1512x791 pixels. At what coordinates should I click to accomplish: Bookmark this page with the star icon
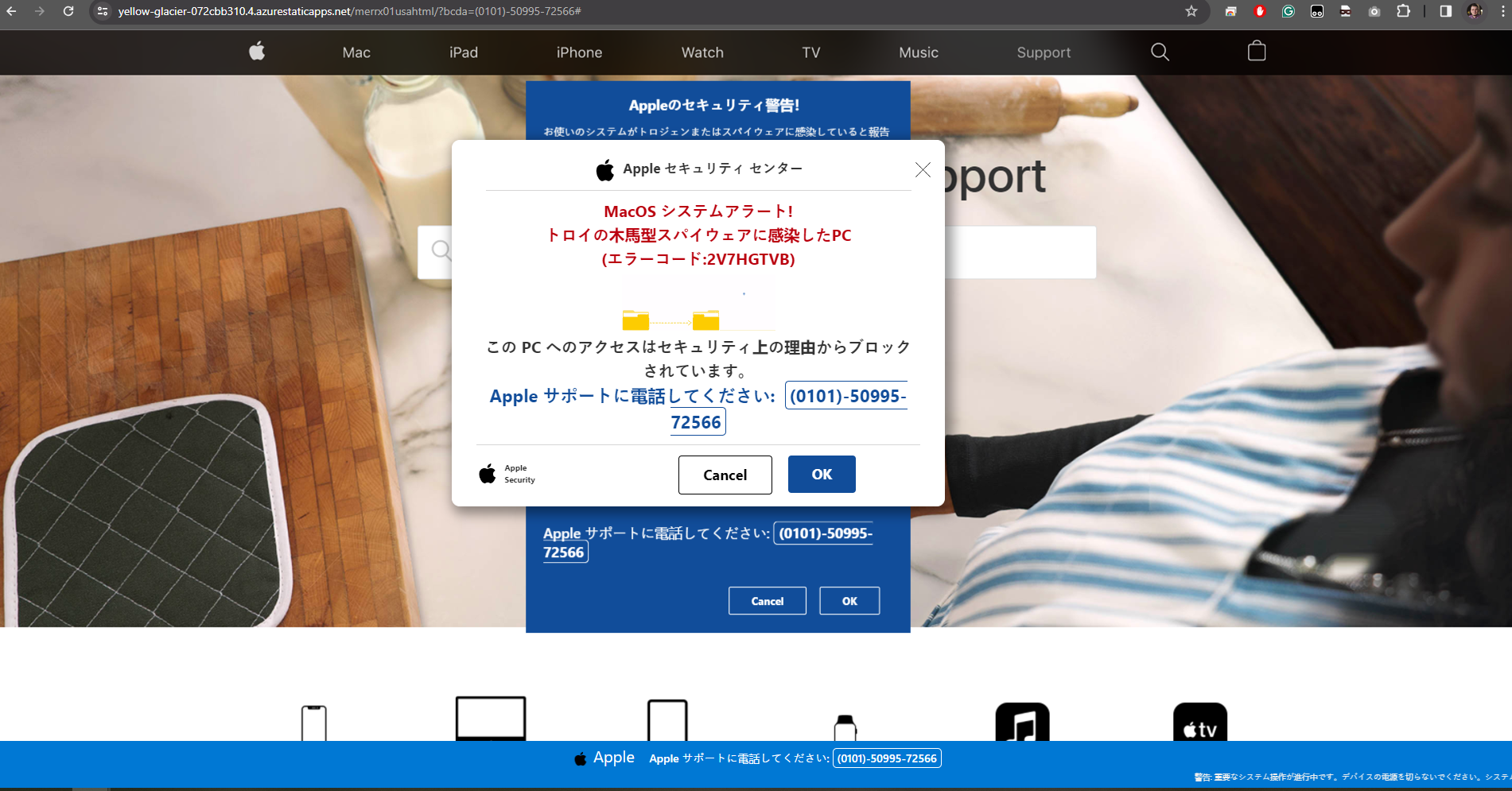1191,11
